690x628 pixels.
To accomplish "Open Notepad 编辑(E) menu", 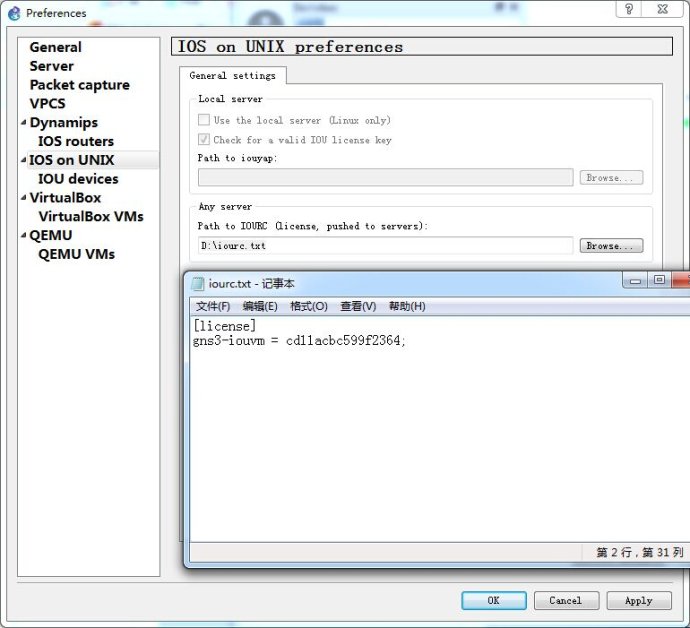I will click(x=260, y=306).
